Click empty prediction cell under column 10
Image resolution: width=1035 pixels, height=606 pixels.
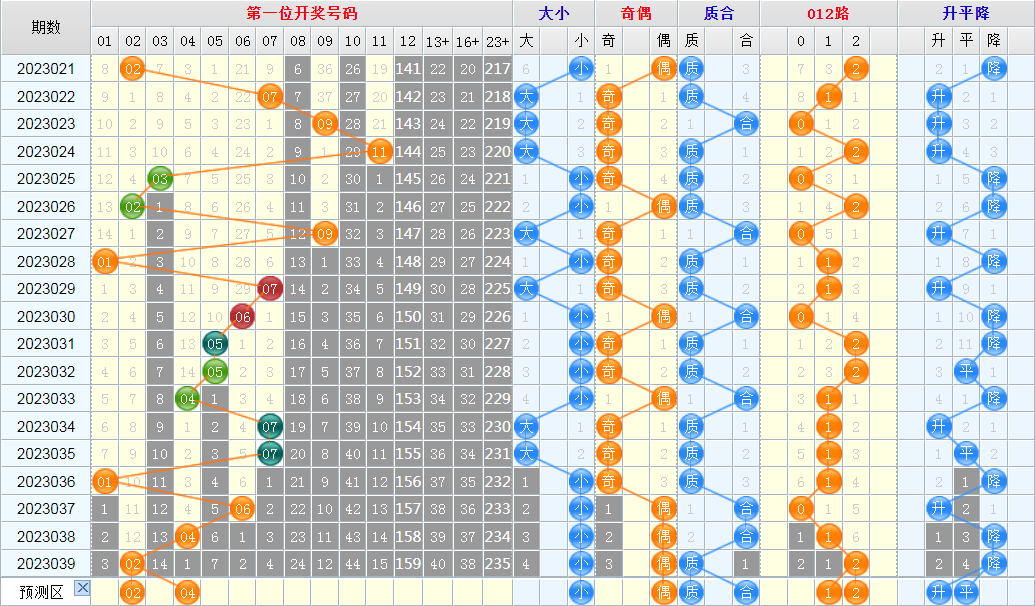pos(352,592)
